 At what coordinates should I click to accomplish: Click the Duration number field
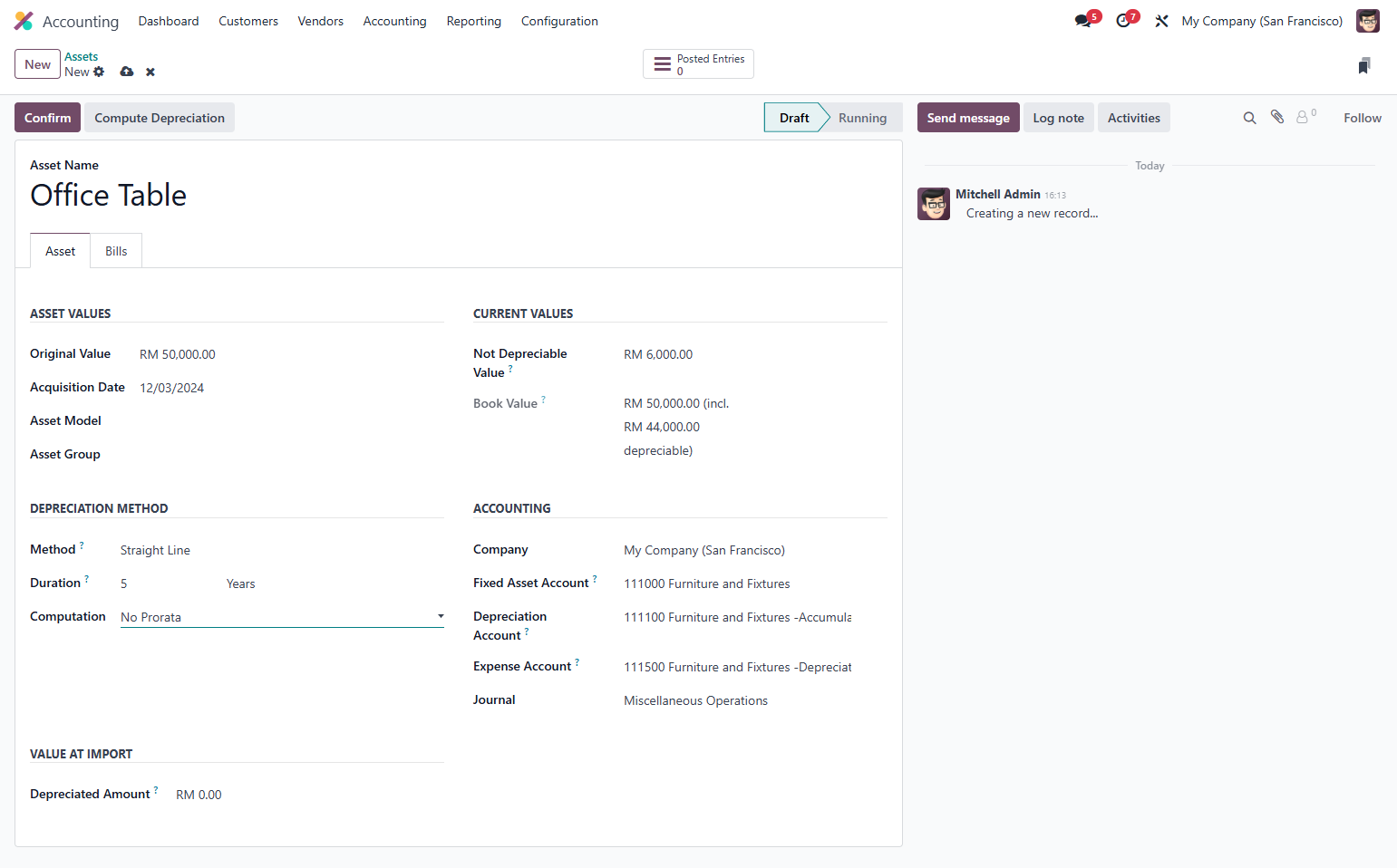[170, 583]
